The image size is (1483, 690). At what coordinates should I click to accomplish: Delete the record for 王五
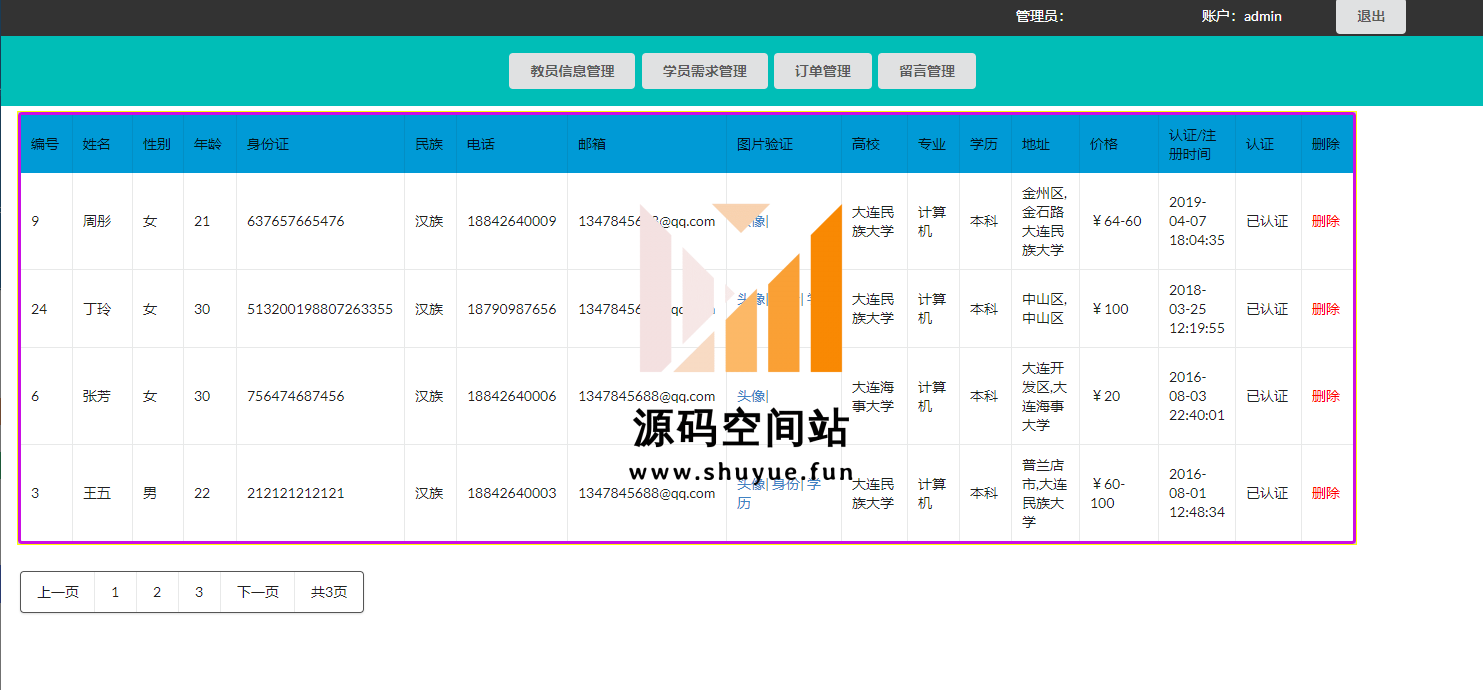point(1325,493)
